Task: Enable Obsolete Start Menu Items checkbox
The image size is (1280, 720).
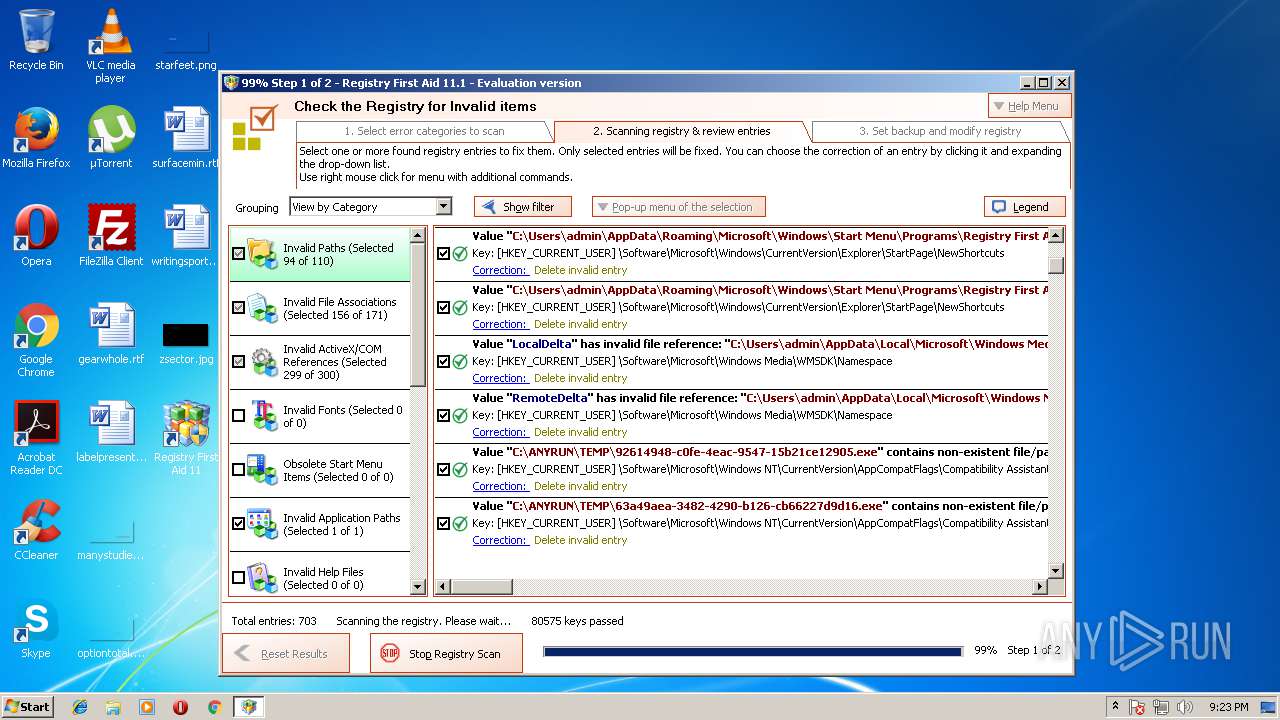Action: click(238, 470)
